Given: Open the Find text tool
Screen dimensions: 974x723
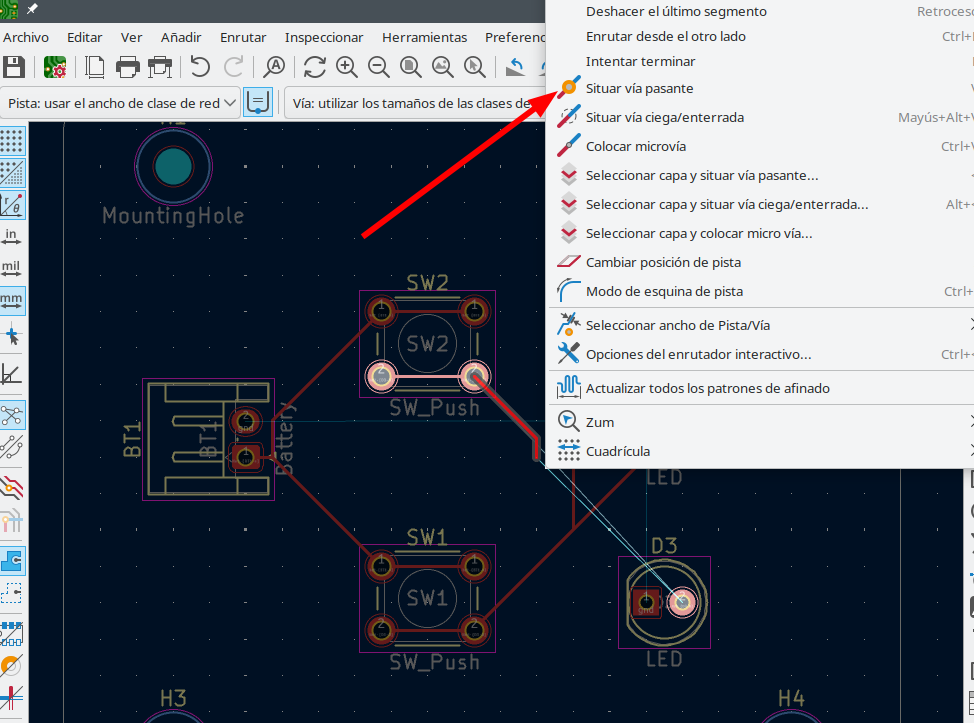Looking at the screenshot, I should (x=273, y=67).
